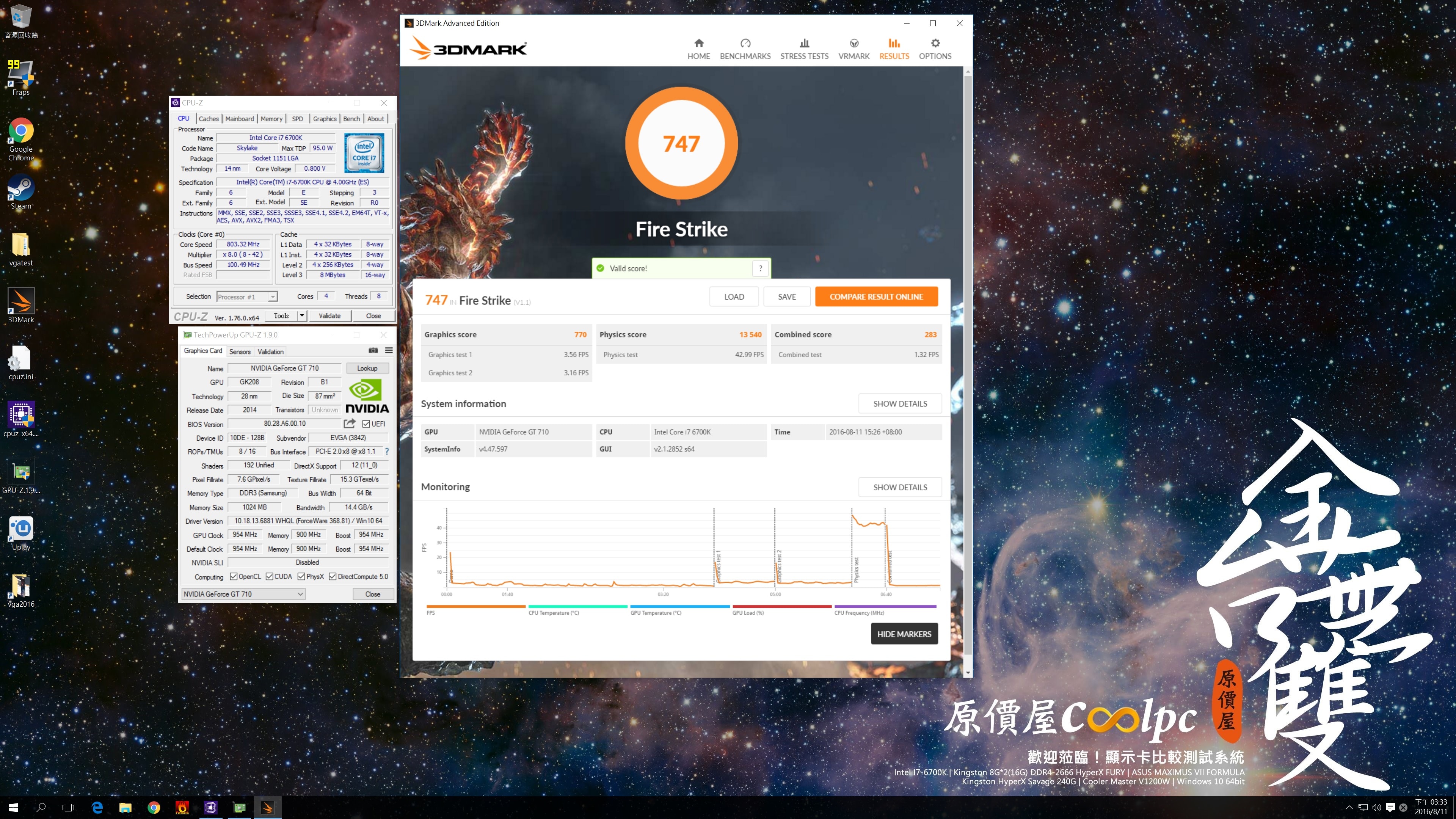Open CPU-Z About tab
This screenshot has height=819, width=1456.
pos(375,119)
